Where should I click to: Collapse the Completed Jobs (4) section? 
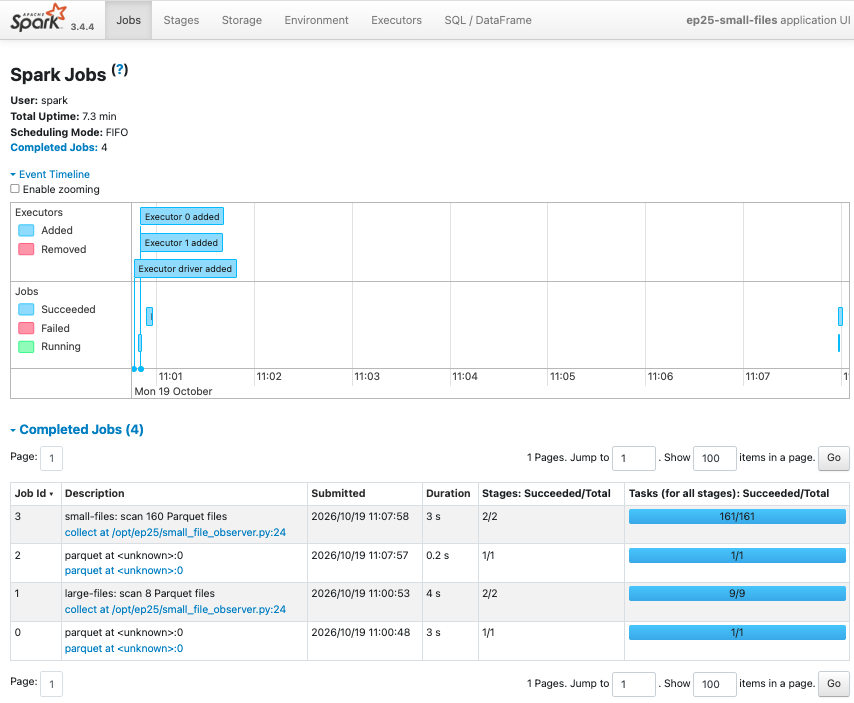click(77, 430)
